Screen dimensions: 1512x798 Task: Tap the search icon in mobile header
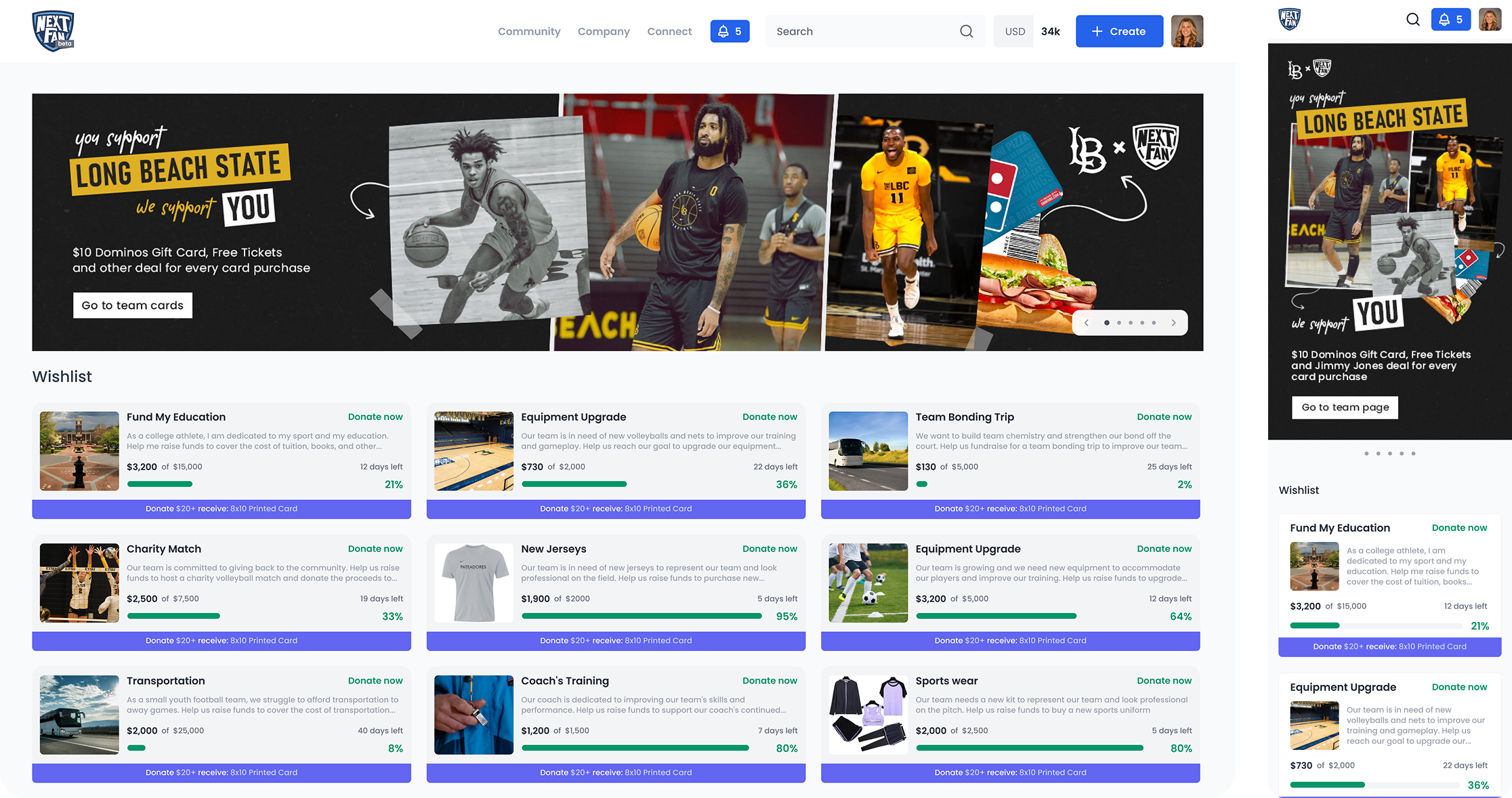coord(1412,20)
